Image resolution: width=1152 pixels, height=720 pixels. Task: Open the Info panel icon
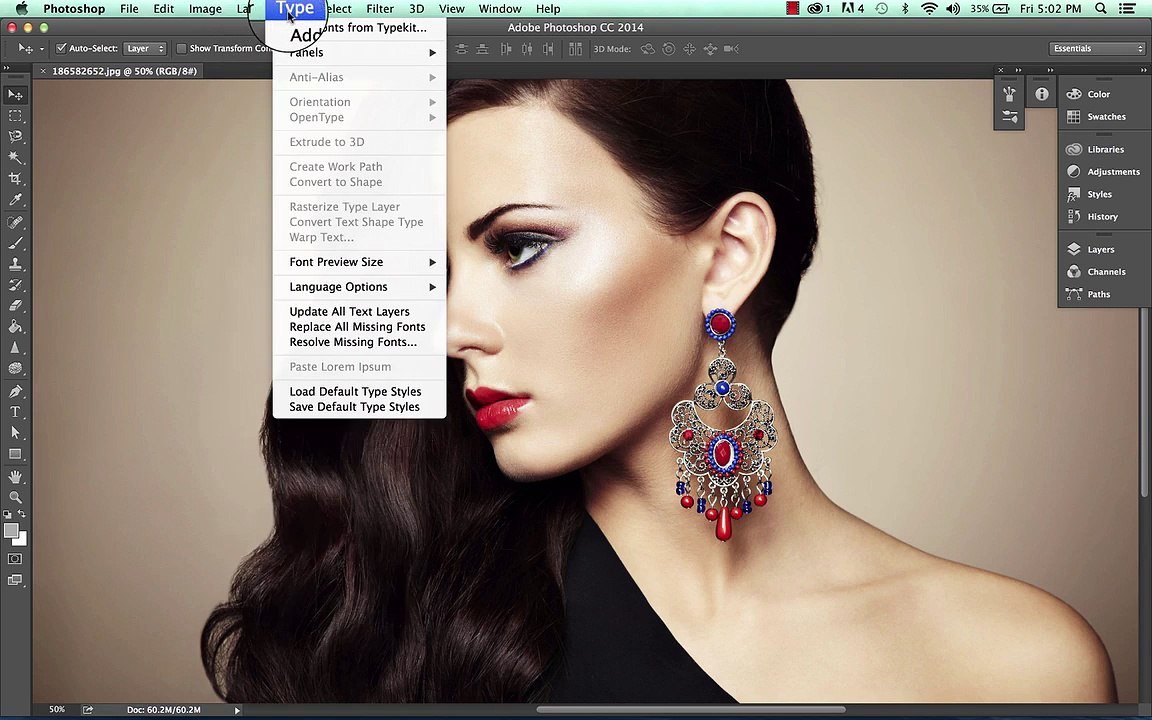pos(1041,94)
